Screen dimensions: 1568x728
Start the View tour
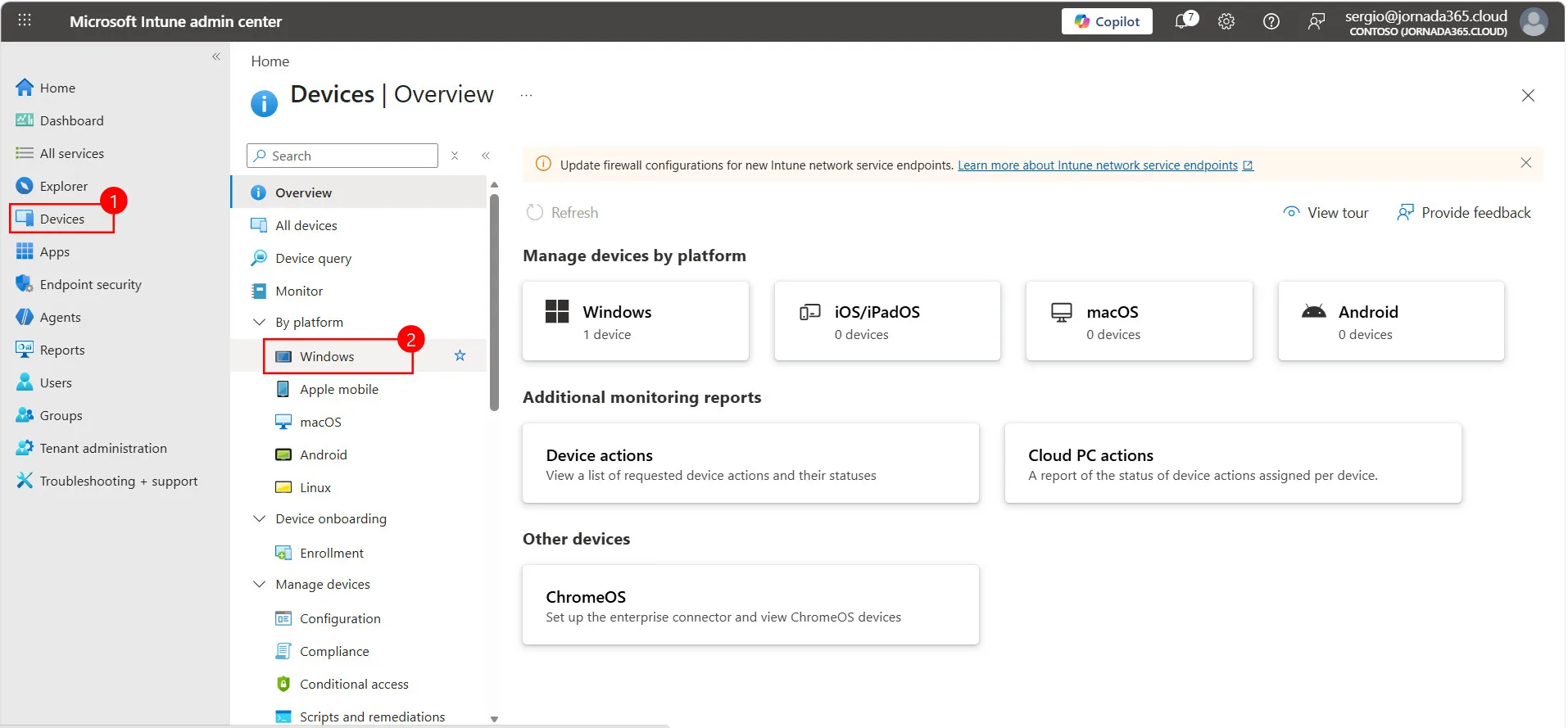click(x=1326, y=213)
